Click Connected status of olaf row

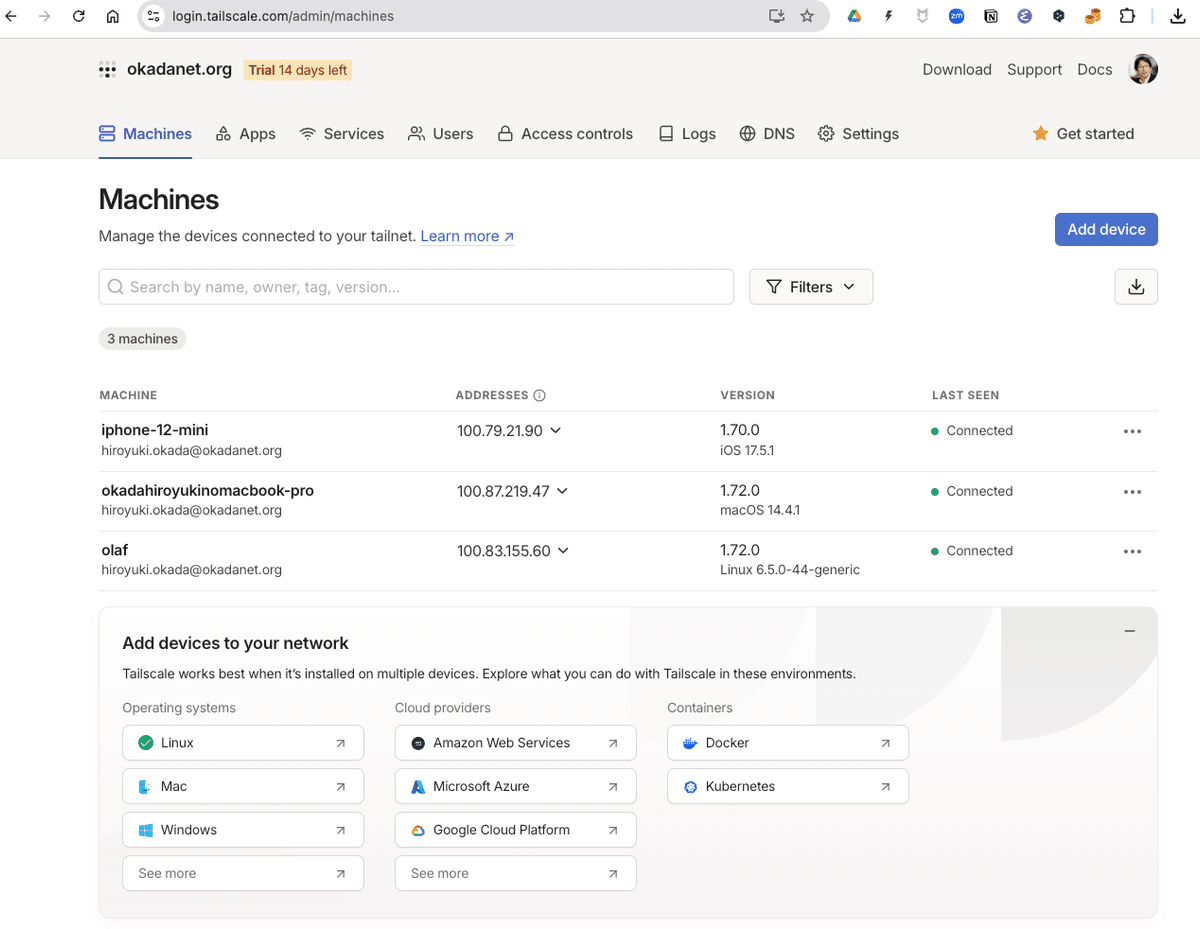[972, 551]
